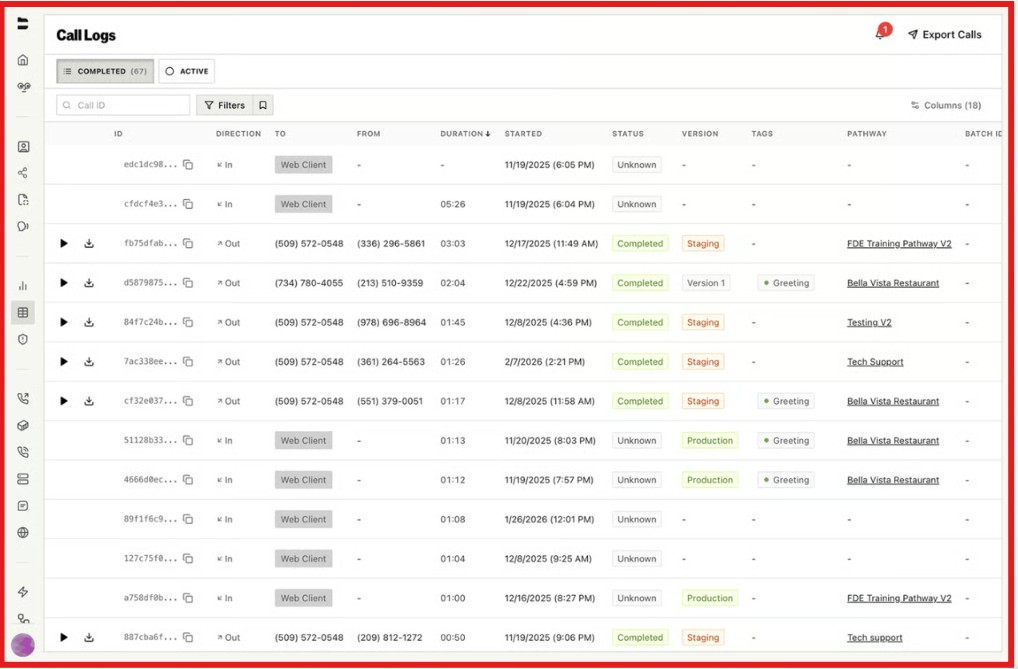Click the Status column header

[x=628, y=134]
